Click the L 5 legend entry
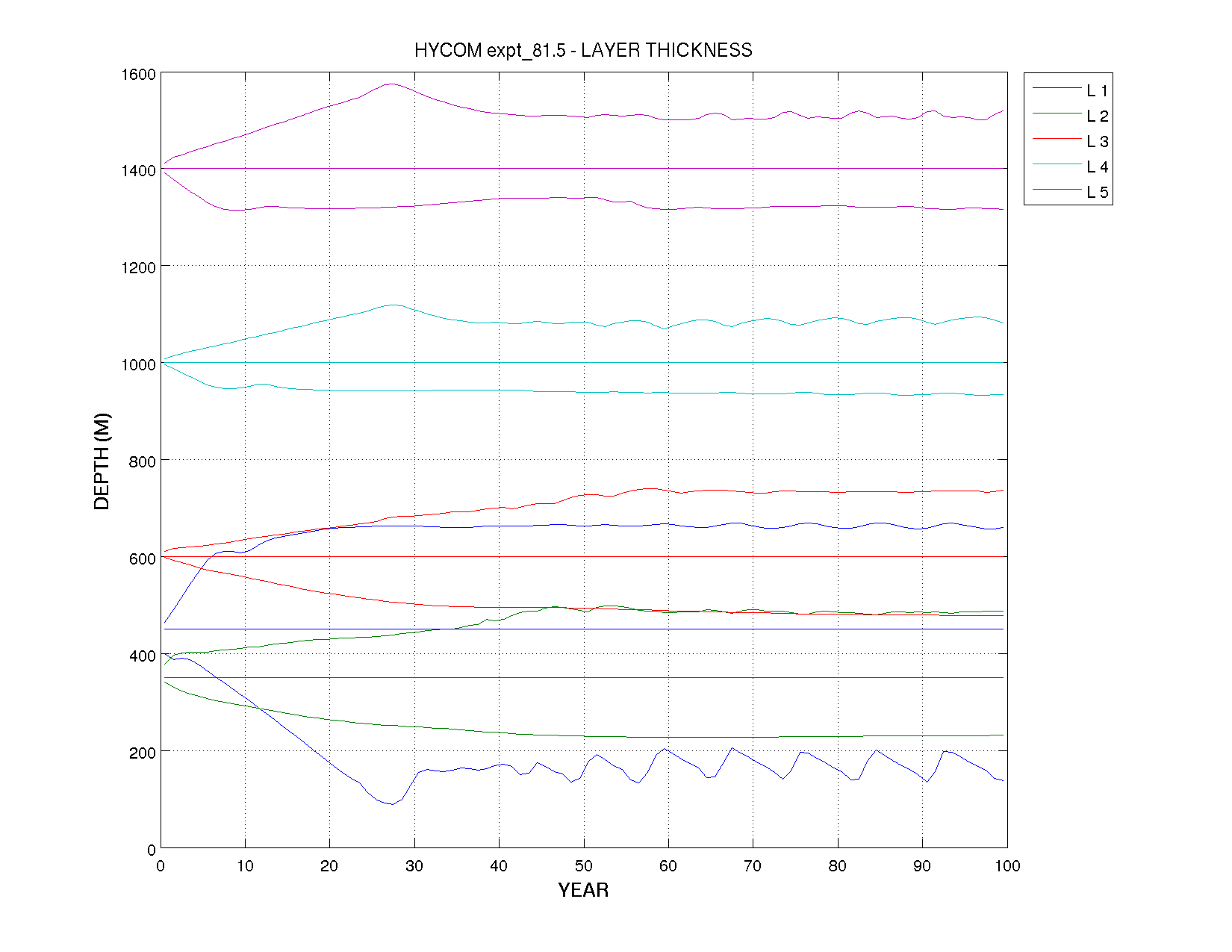Image resolution: width=1232 pixels, height=952 pixels. click(1097, 193)
